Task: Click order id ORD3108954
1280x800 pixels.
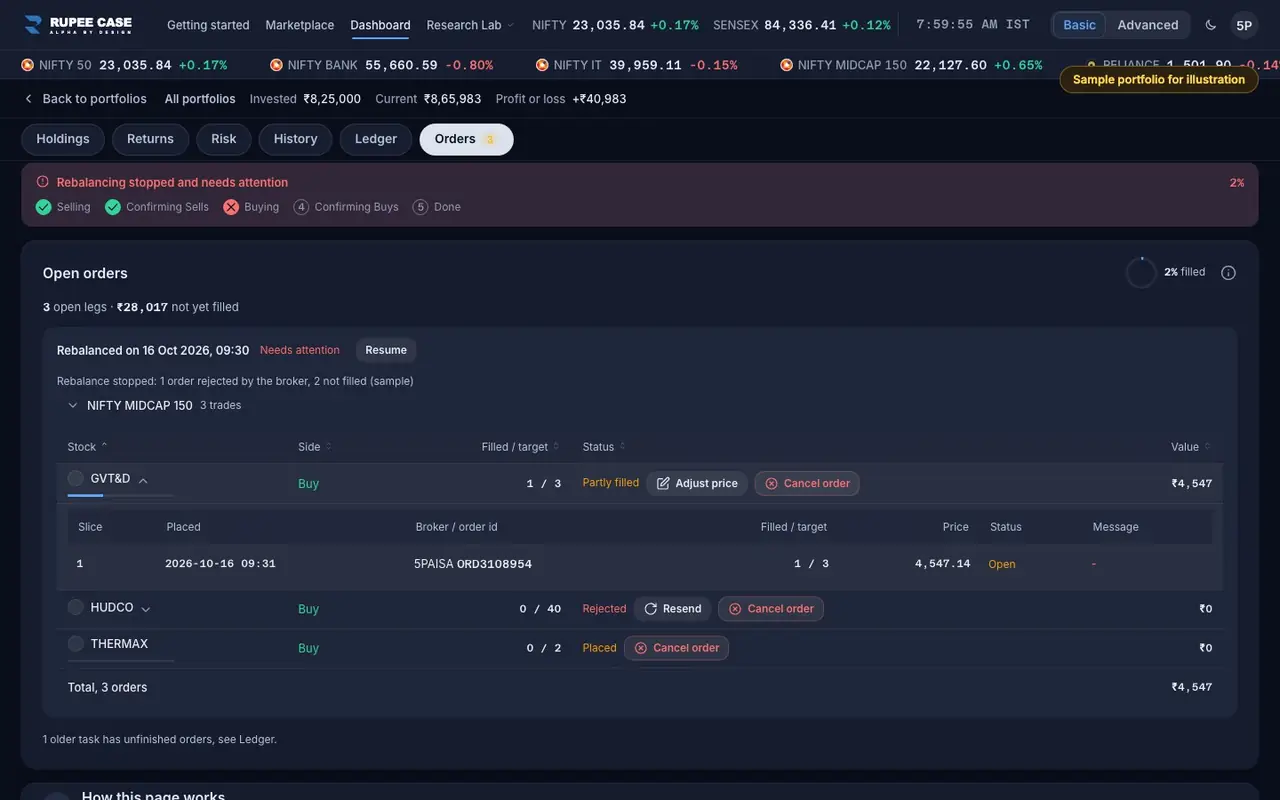Action: 494,564
